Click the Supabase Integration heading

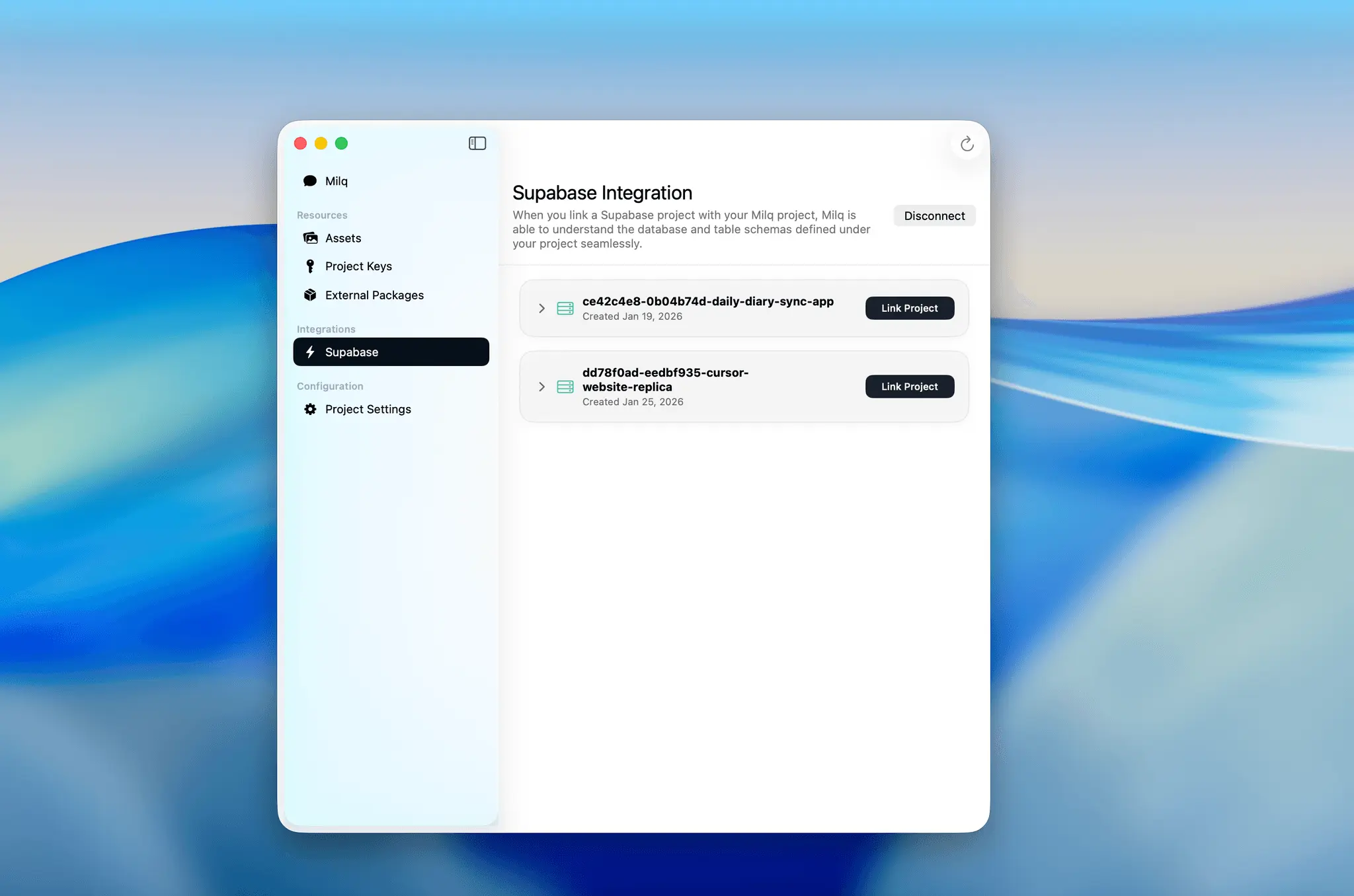(x=602, y=193)
